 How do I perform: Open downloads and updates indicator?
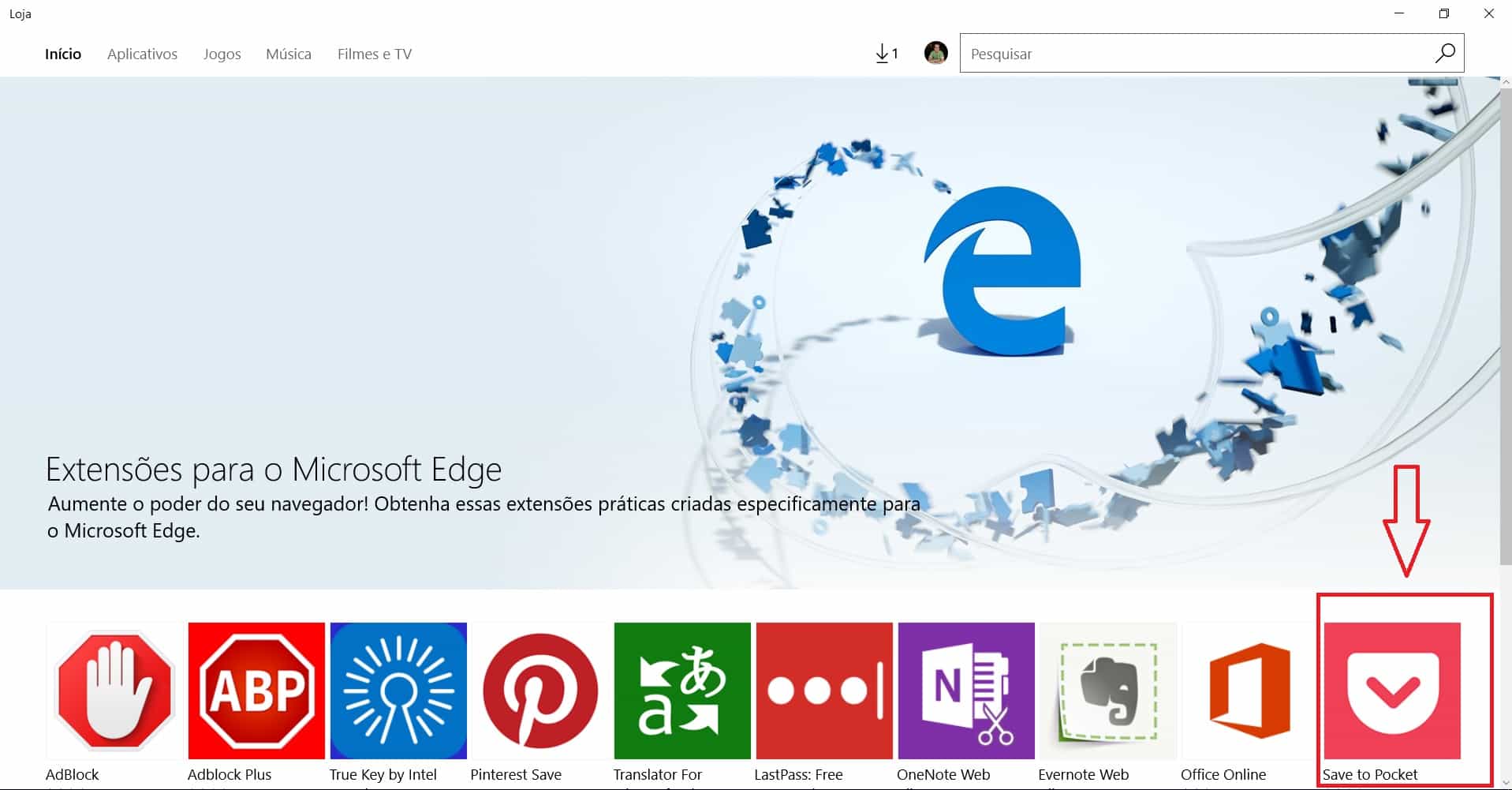tap(887, 54)
